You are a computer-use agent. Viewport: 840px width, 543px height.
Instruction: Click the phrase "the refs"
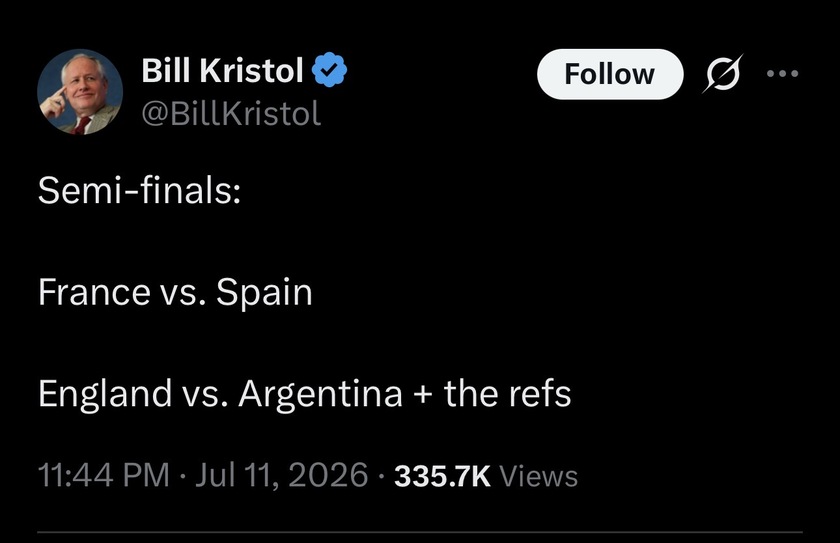(x=507, y=393)
